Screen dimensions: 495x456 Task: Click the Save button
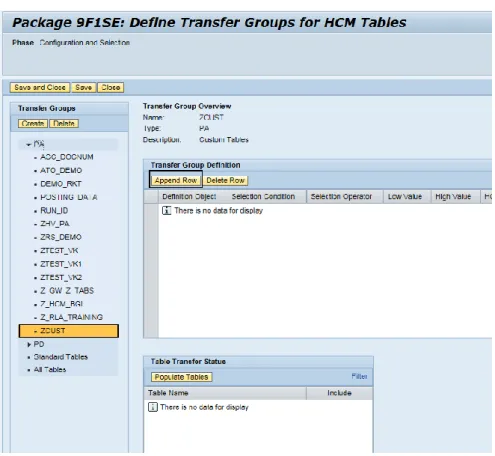(x=84, y=87)
